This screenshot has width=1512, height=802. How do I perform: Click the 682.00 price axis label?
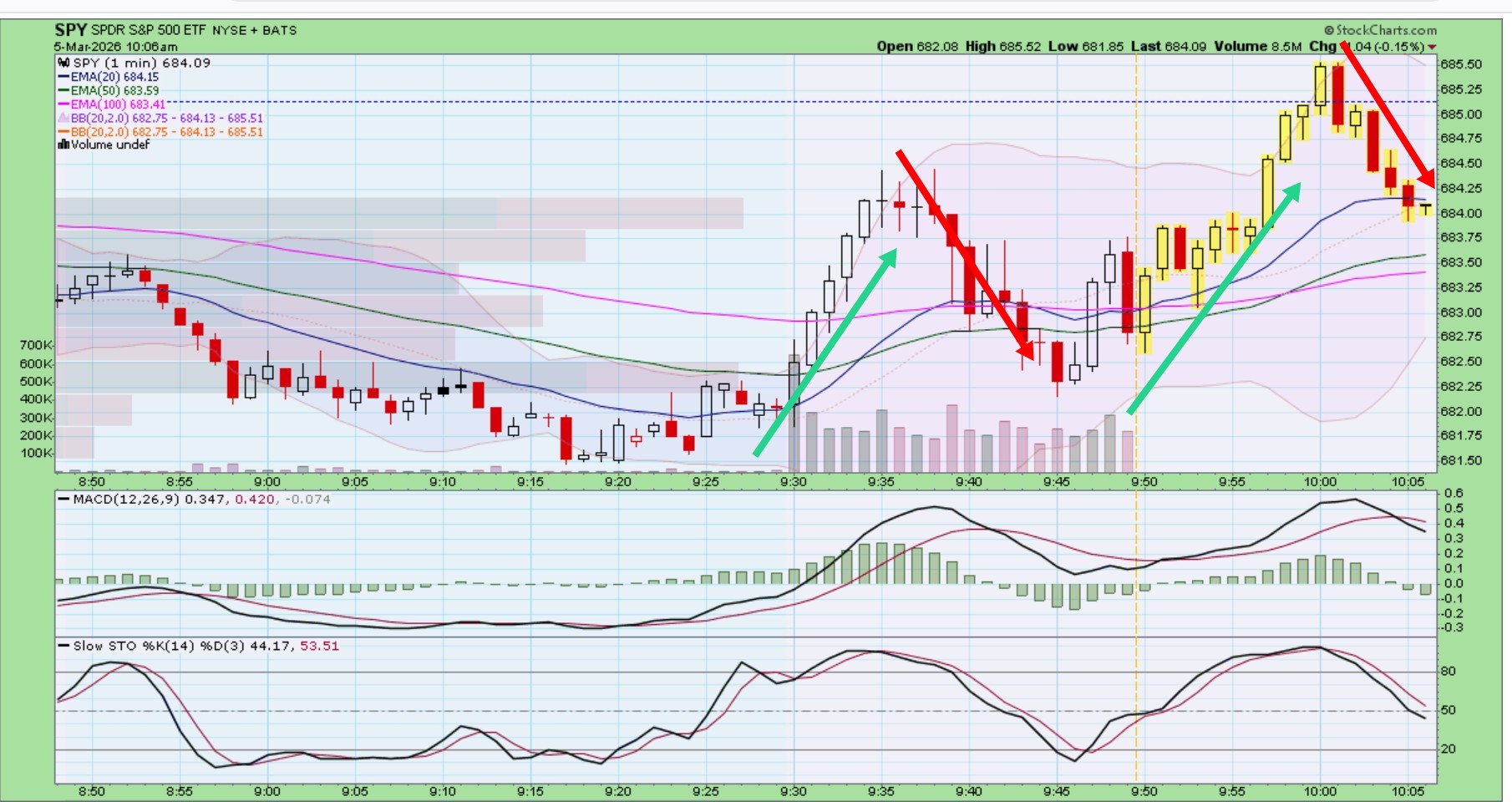click(1462, 411)
